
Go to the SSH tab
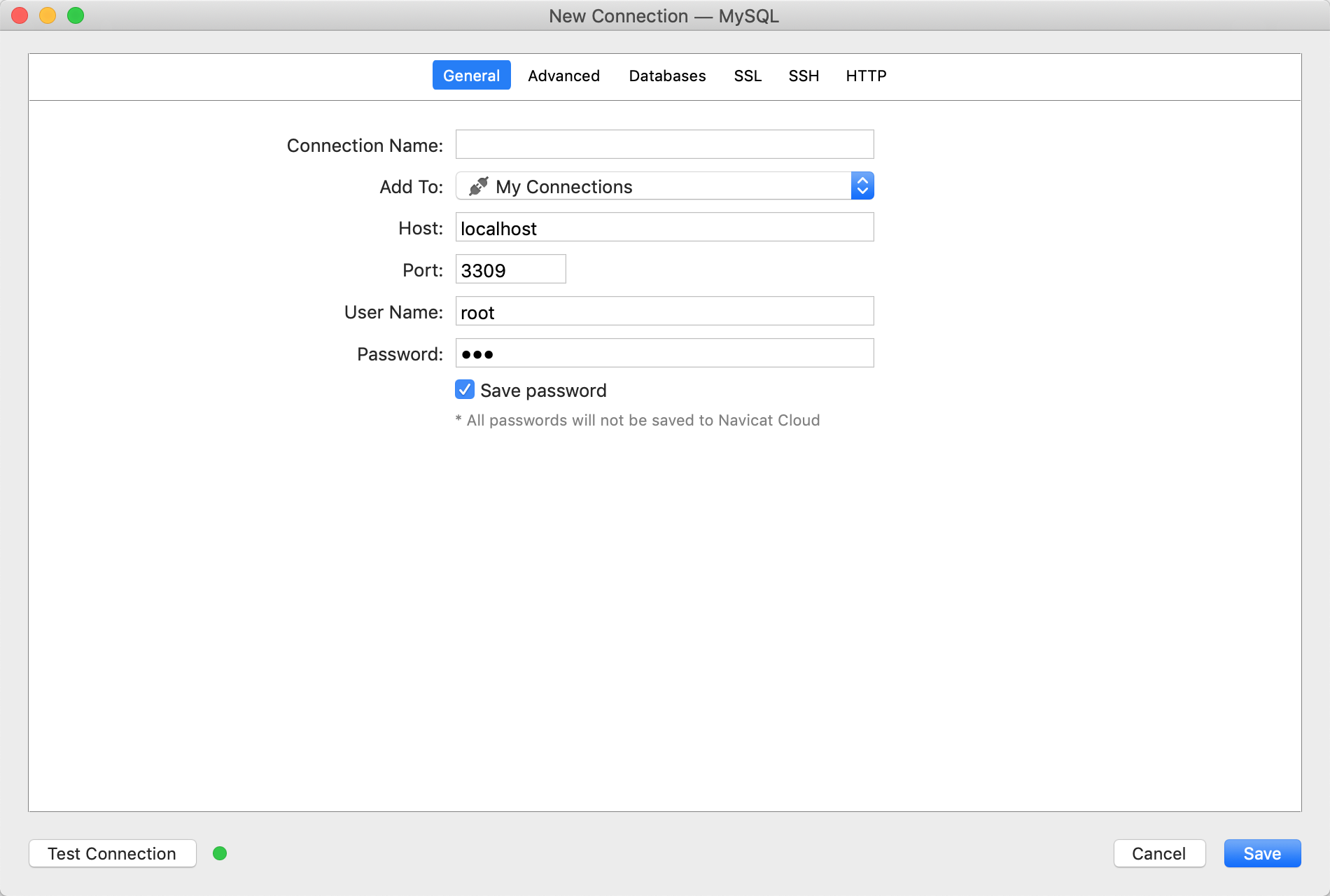tap(804, 76)
